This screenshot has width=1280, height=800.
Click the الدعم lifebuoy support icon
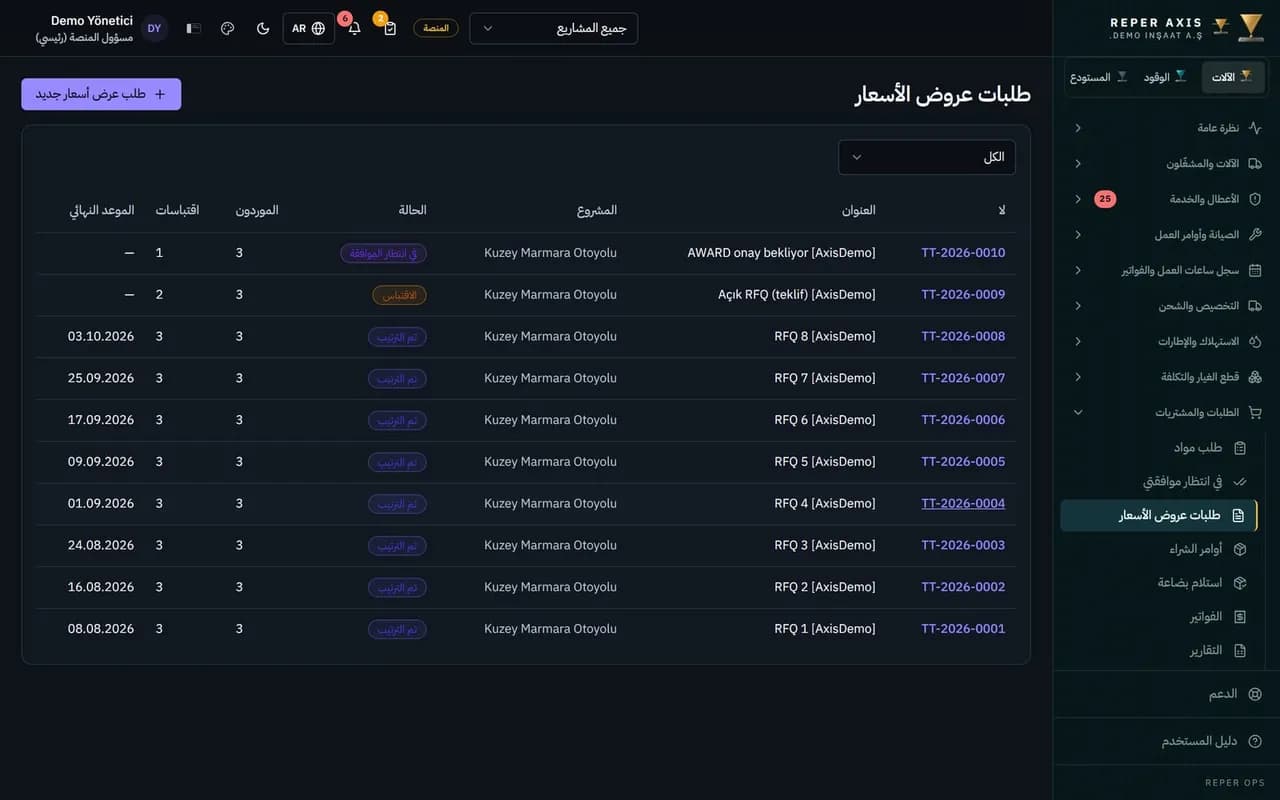click(1255, 694)
